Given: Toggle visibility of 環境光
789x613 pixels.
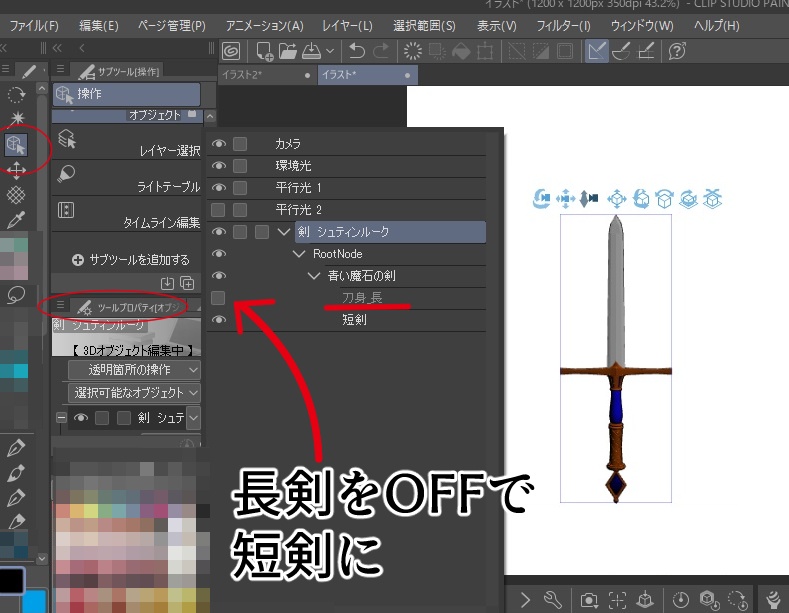Looking at the screenshot, I should (218, 166).
